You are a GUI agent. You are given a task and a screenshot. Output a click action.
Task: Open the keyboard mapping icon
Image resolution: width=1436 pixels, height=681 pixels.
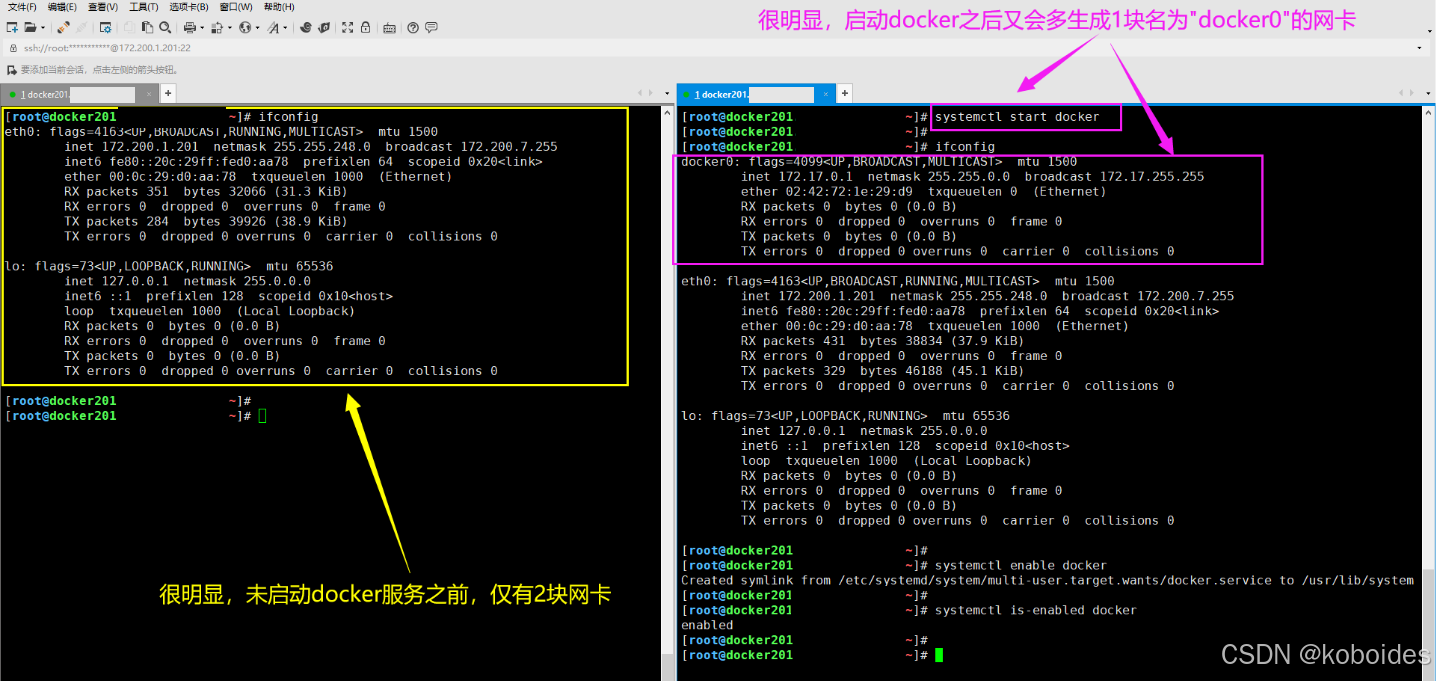(x=389, y=28)
